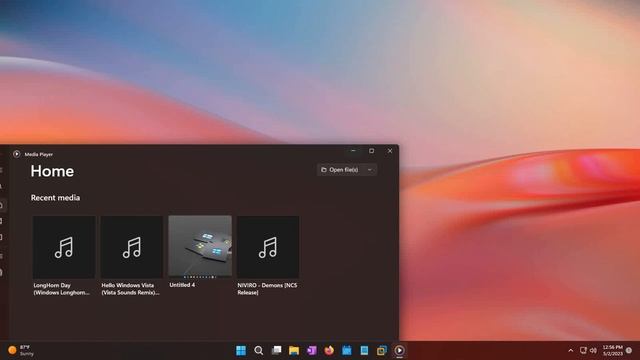This screenshot has width=640, height=360.
Task: Click the Recent media heading
Action: 55,198
